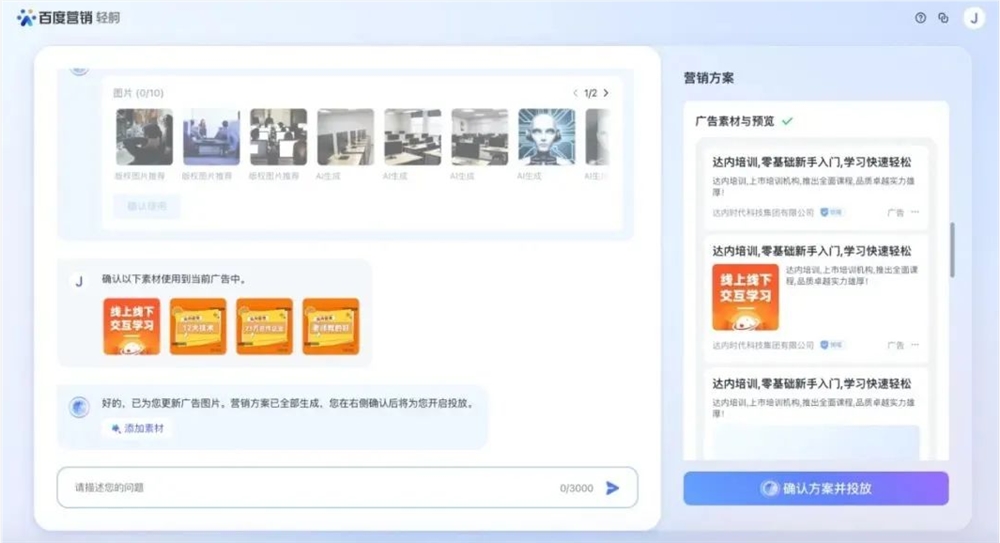Click the 广告 tag on first ad card
The width and height of the screenshot is (1000, 543).
tap(895, 212)
